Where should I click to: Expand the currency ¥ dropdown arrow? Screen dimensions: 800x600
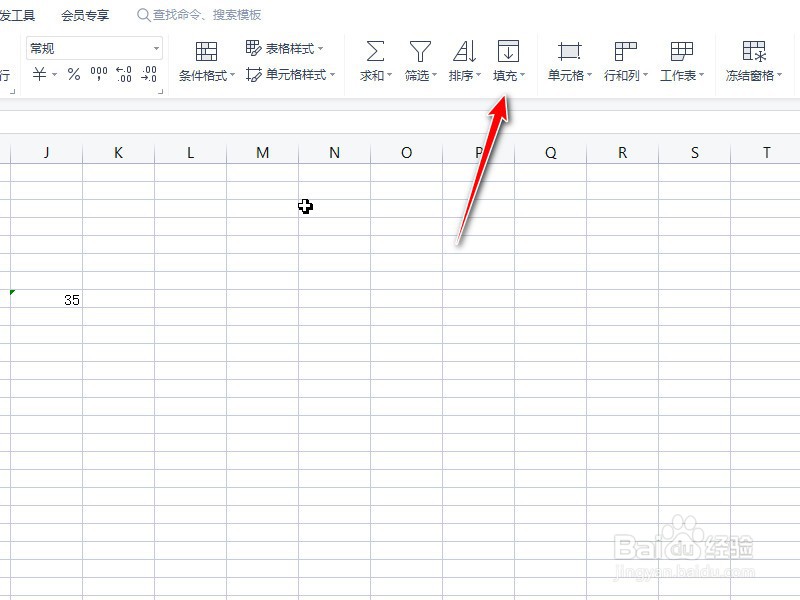[x=55, y=75]
